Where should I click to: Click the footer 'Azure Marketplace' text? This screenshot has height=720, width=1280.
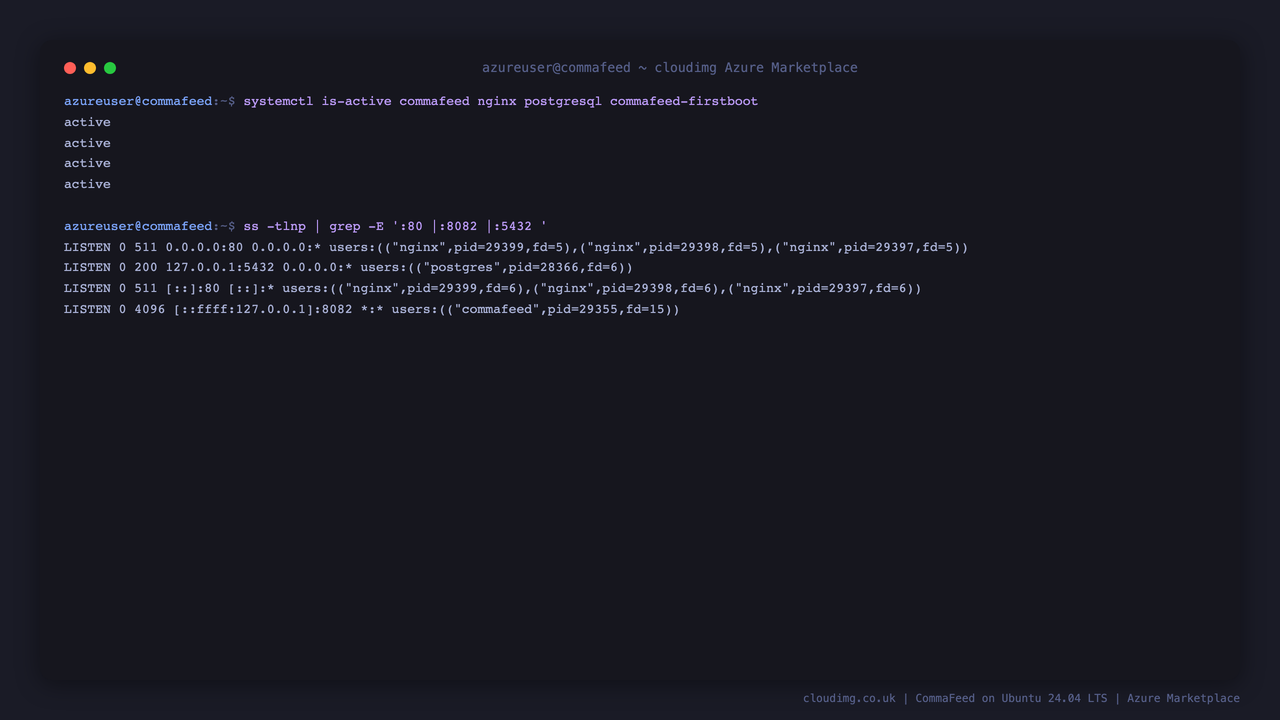pyautogui.click(x=1183, y=698)
